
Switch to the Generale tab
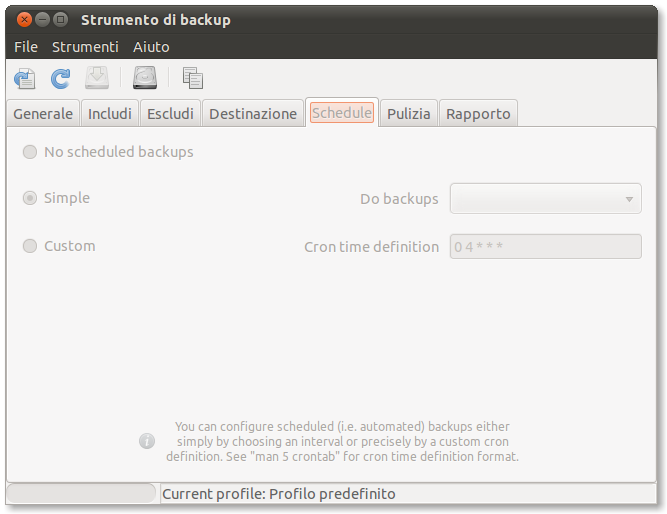(x=43, y=114)
